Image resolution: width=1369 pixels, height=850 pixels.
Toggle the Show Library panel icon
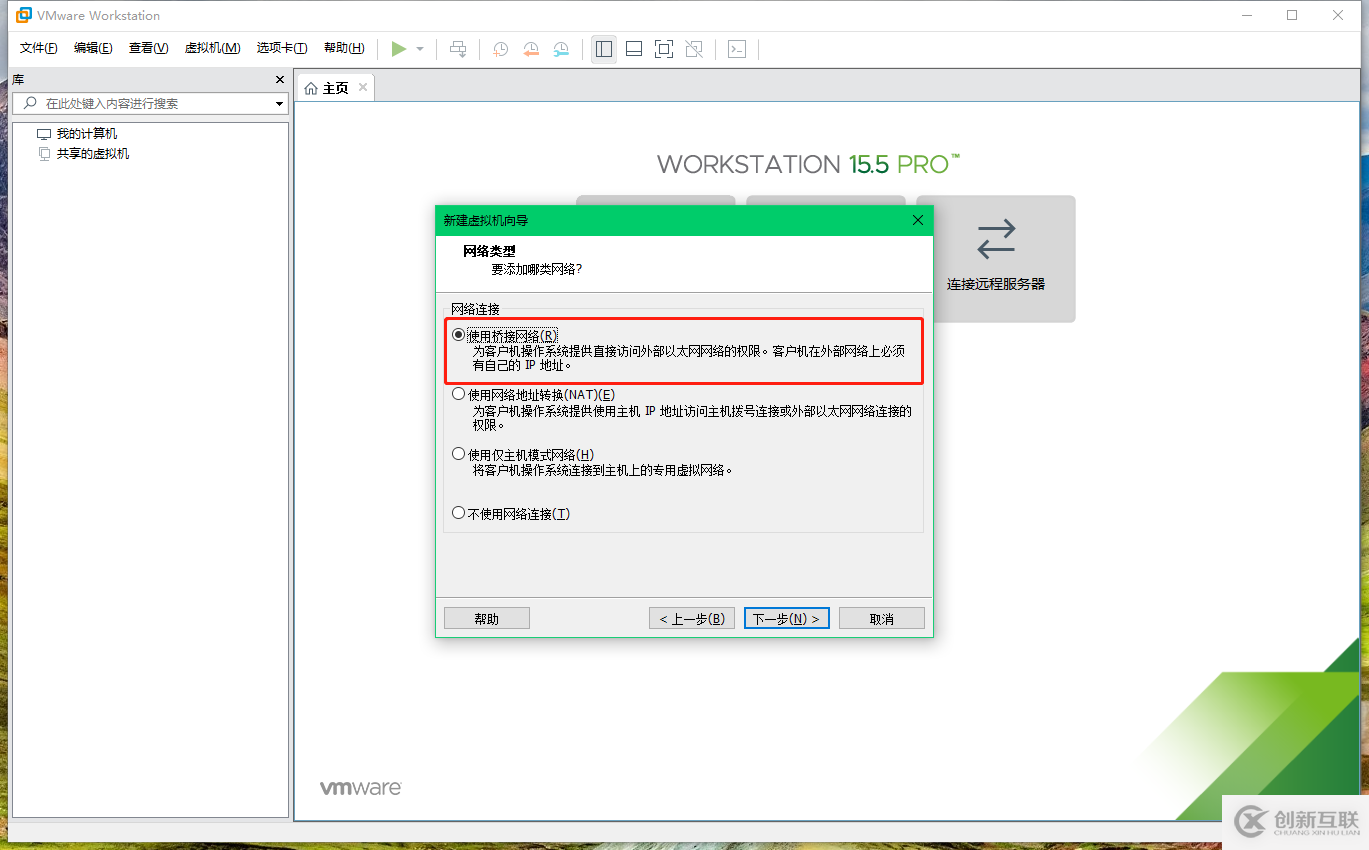[x=603, y=48]
